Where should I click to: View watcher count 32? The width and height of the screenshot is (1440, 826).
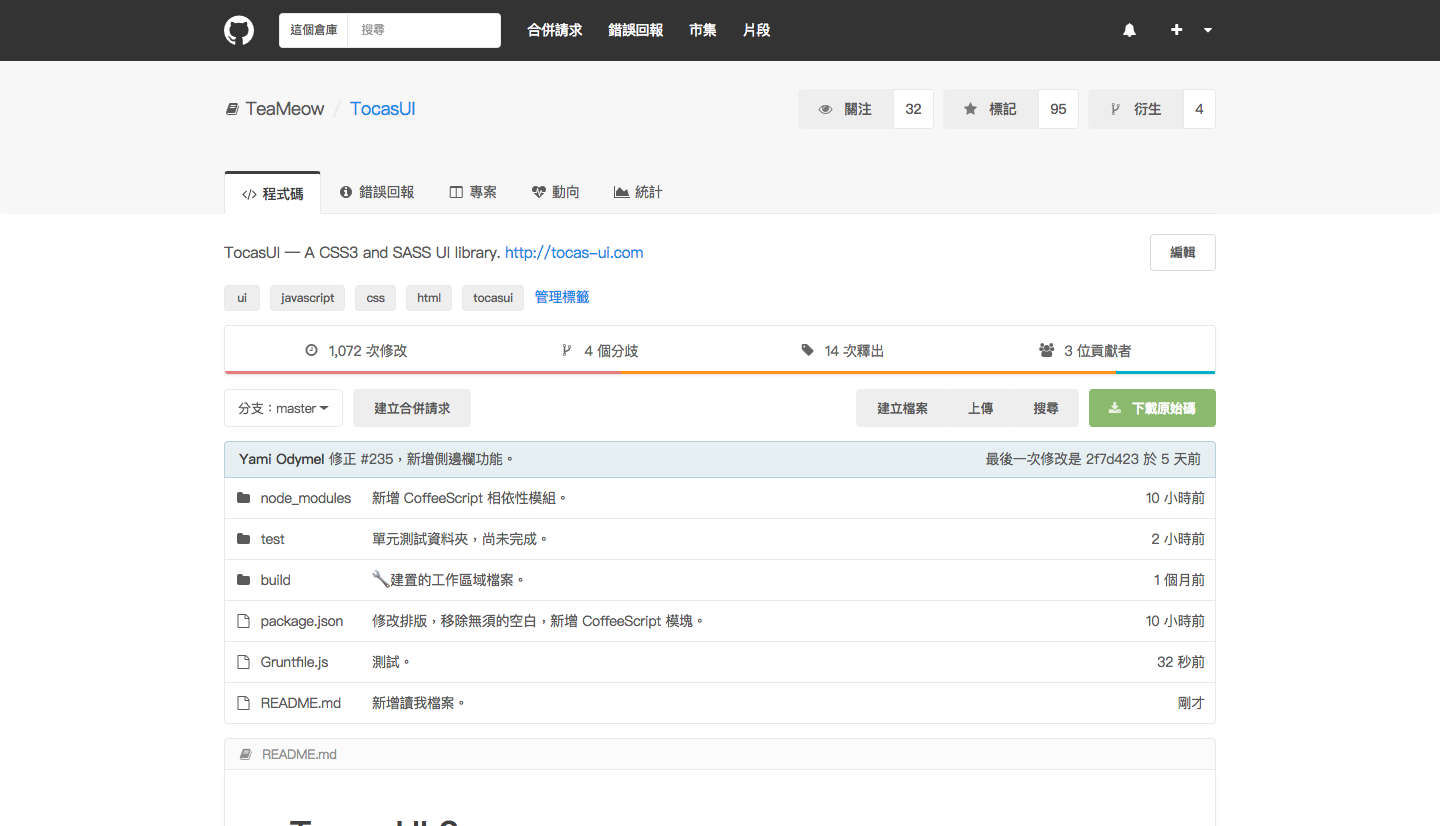coord(913,109)
